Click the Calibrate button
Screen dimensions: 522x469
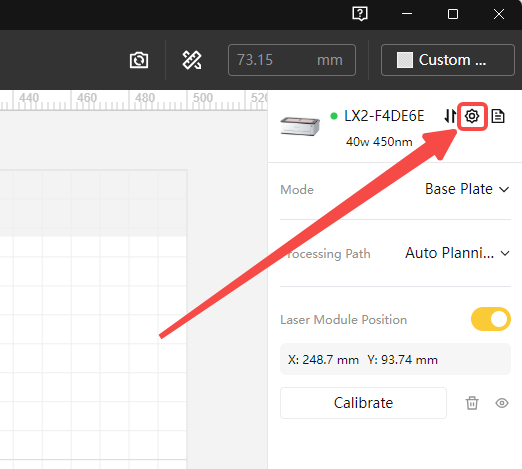pos(363,403)
